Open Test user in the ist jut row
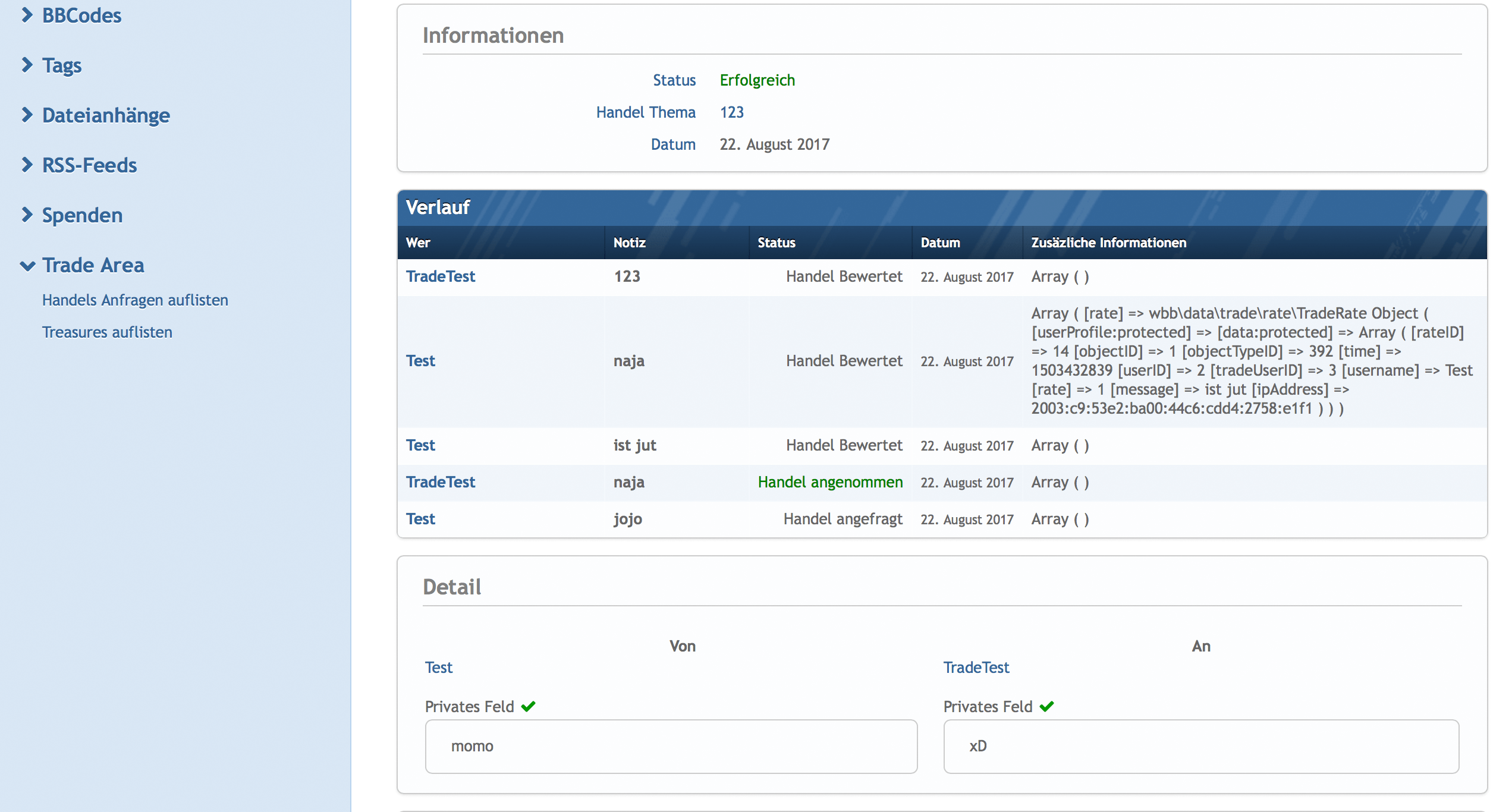The height and width of the screenshot is (812, 1512). click(420, 445)
